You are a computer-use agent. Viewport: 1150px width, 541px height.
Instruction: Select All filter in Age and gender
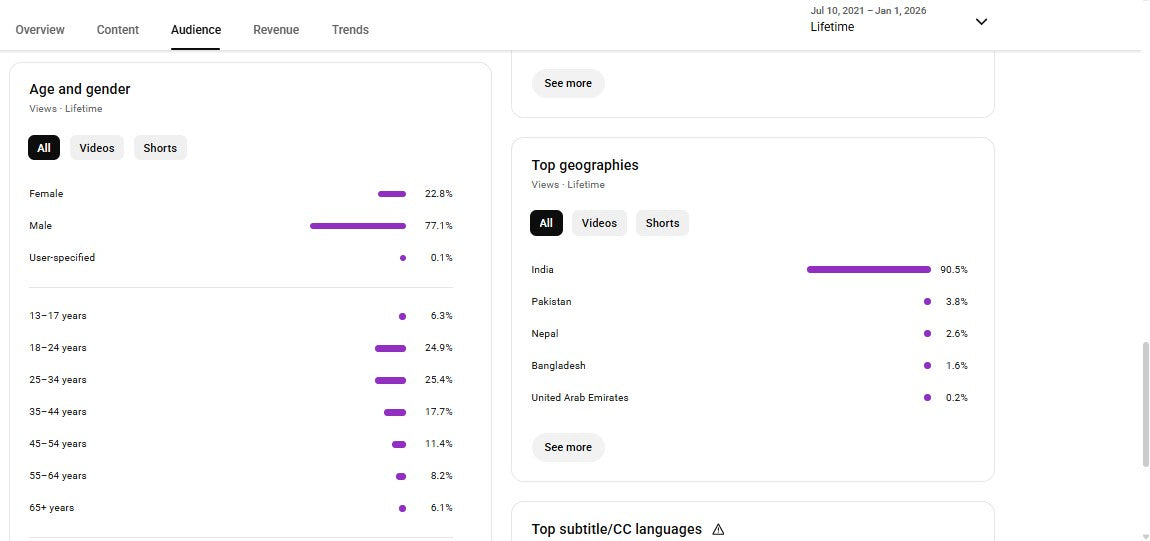pos(44,148)
